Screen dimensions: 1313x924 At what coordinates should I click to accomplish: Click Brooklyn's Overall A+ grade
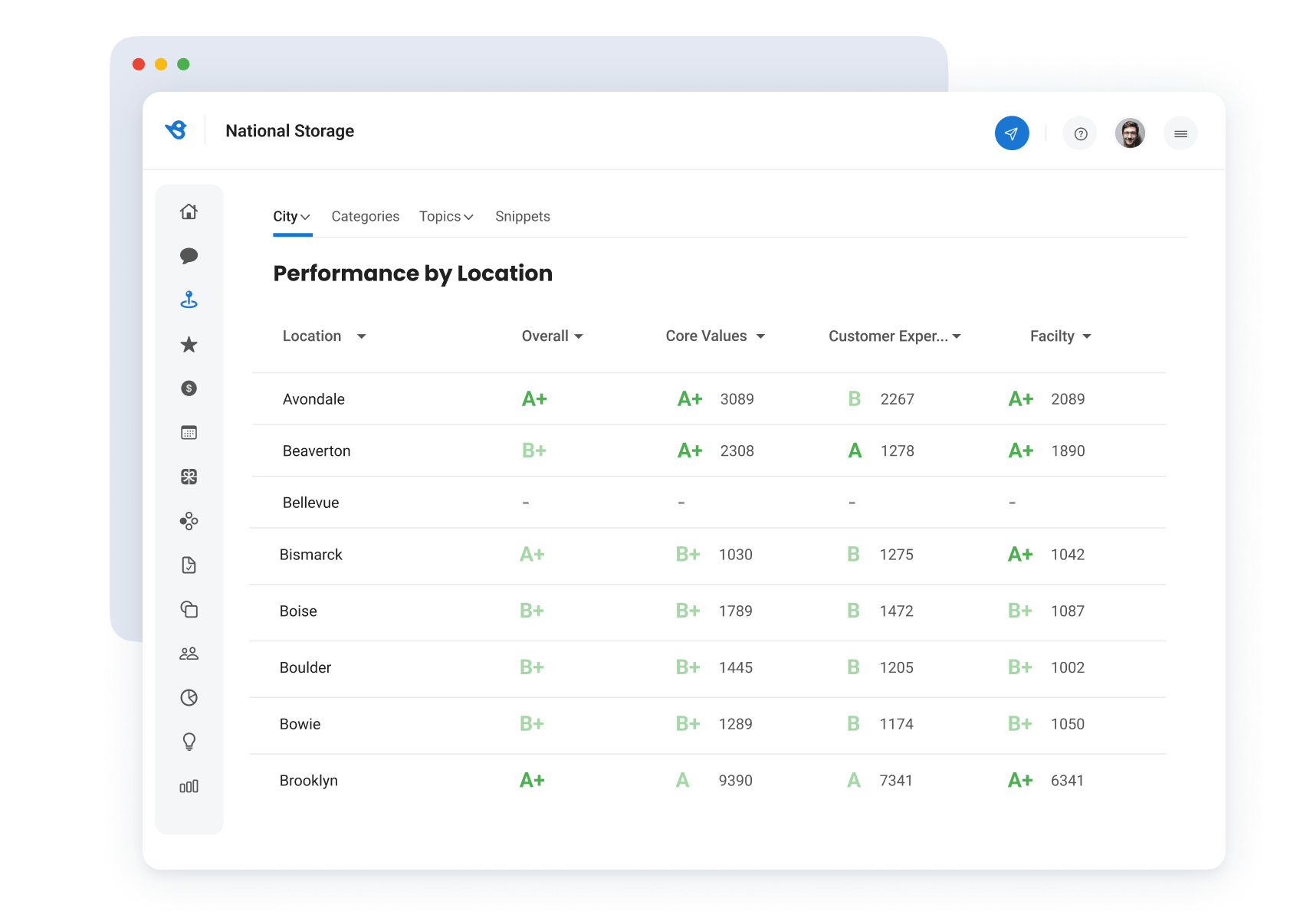532,781
